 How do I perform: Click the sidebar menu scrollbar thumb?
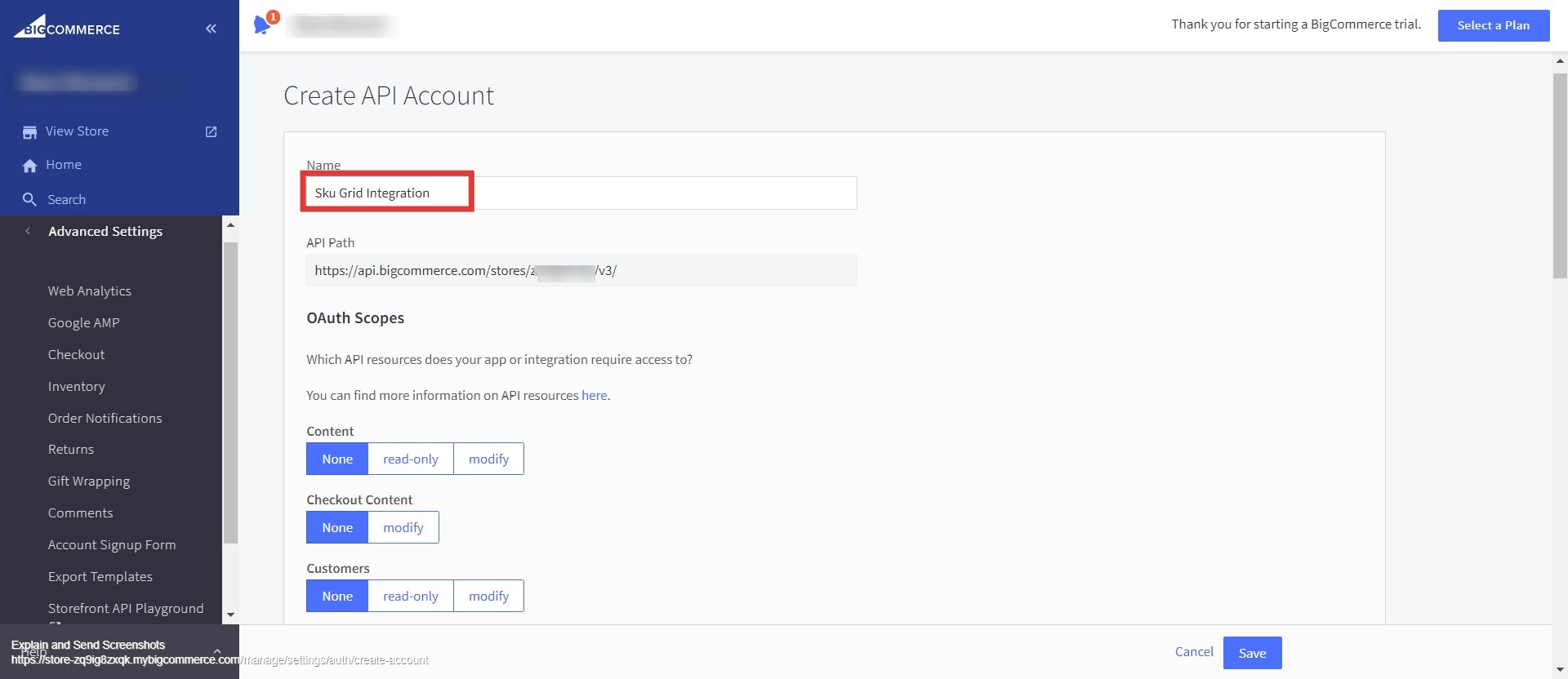pos(230,393)
